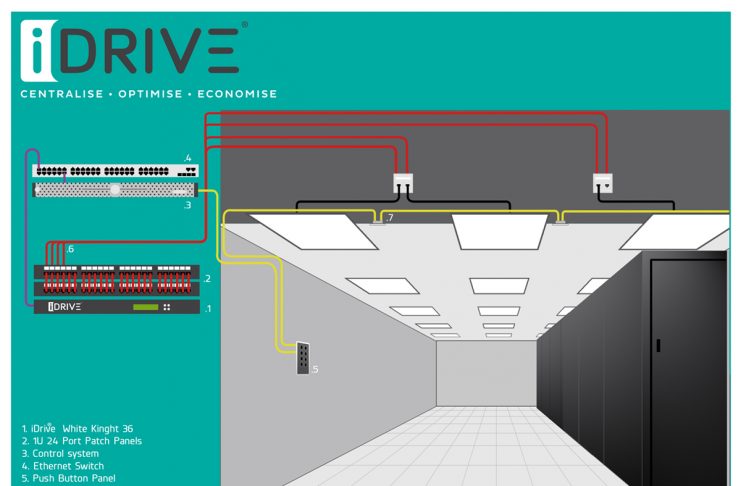This screenshot has height=486, width=741.
Task: Click legend entry '1. iDrive White Kinght 36'
Action: point(78,428)
